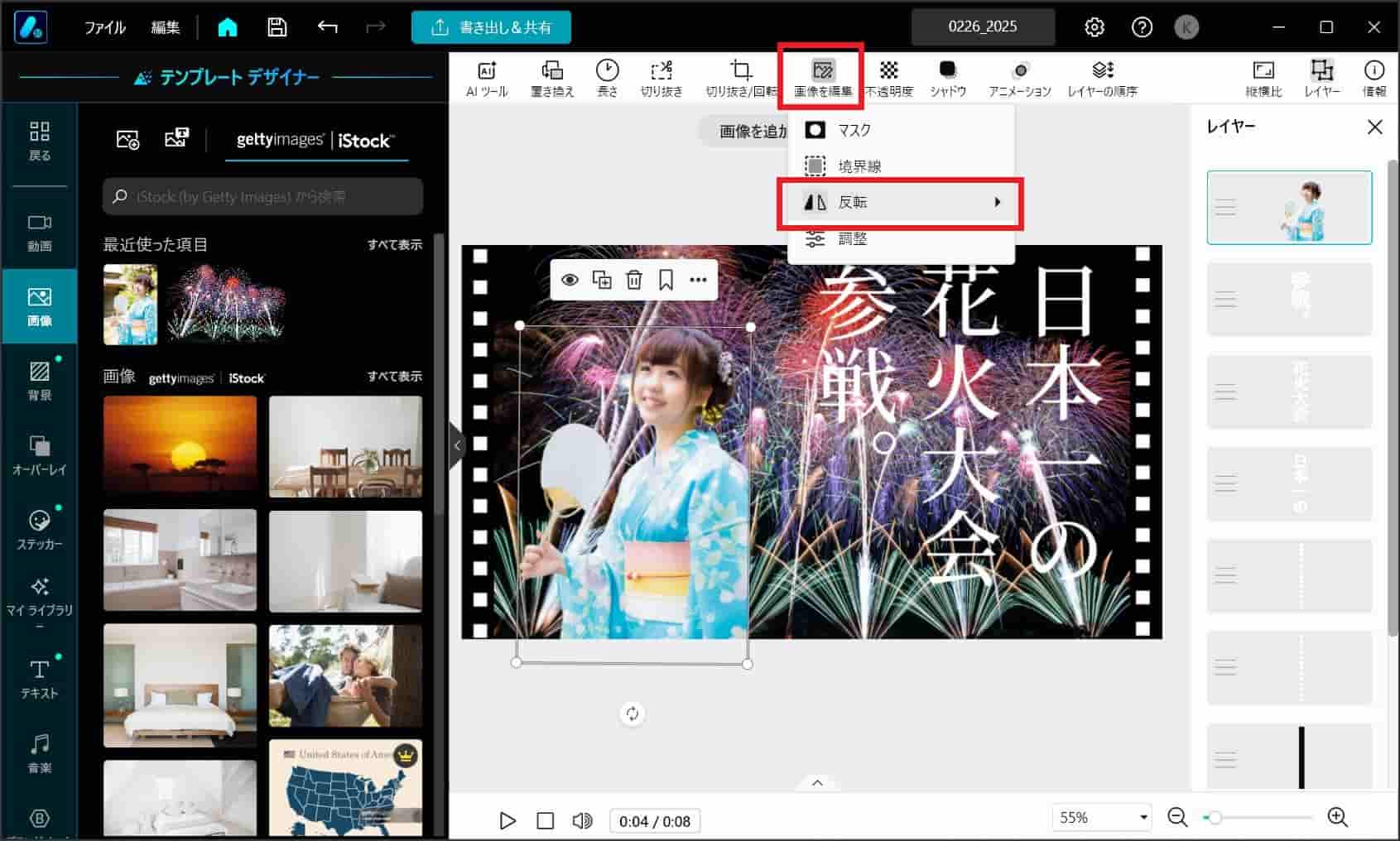Open the help question mark icon
This screenshot has height=841, width=1400.
1142,27
